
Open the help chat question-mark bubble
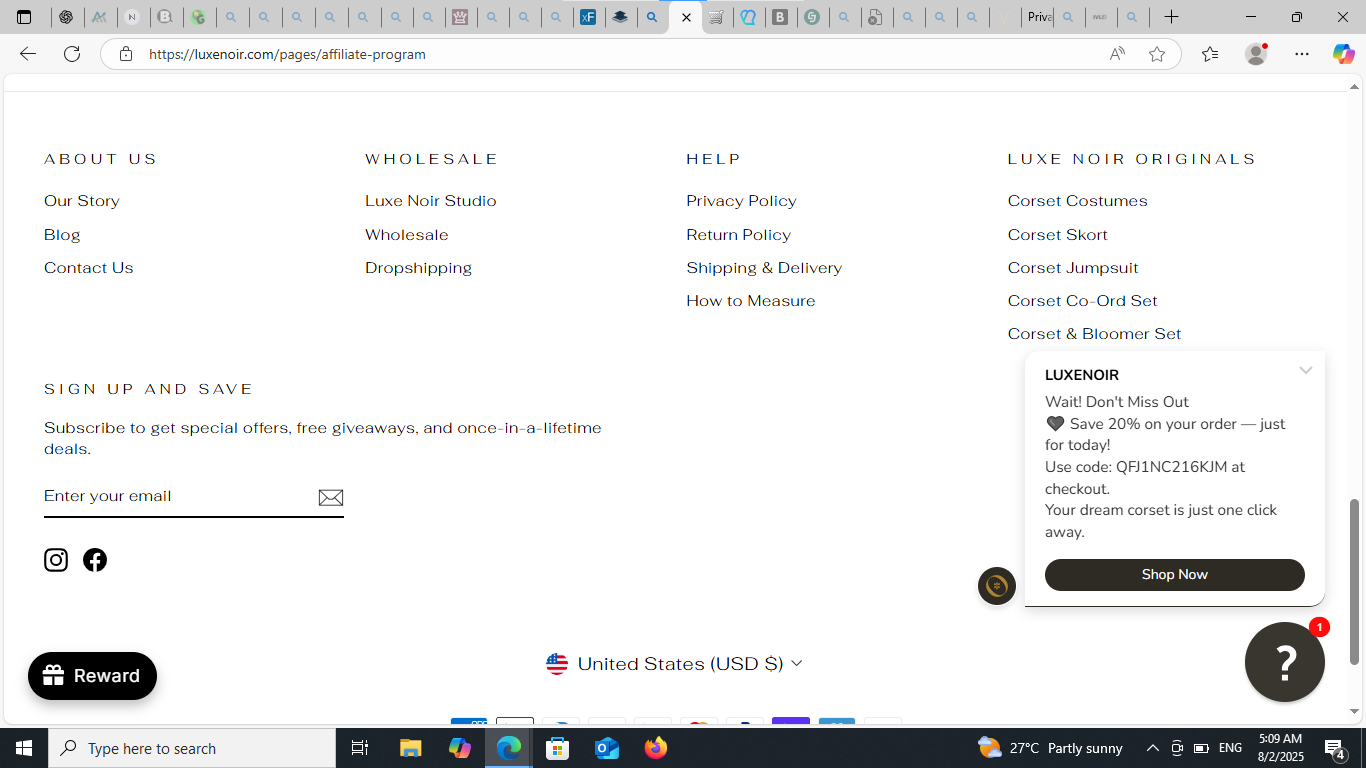tap(1285, 662)
